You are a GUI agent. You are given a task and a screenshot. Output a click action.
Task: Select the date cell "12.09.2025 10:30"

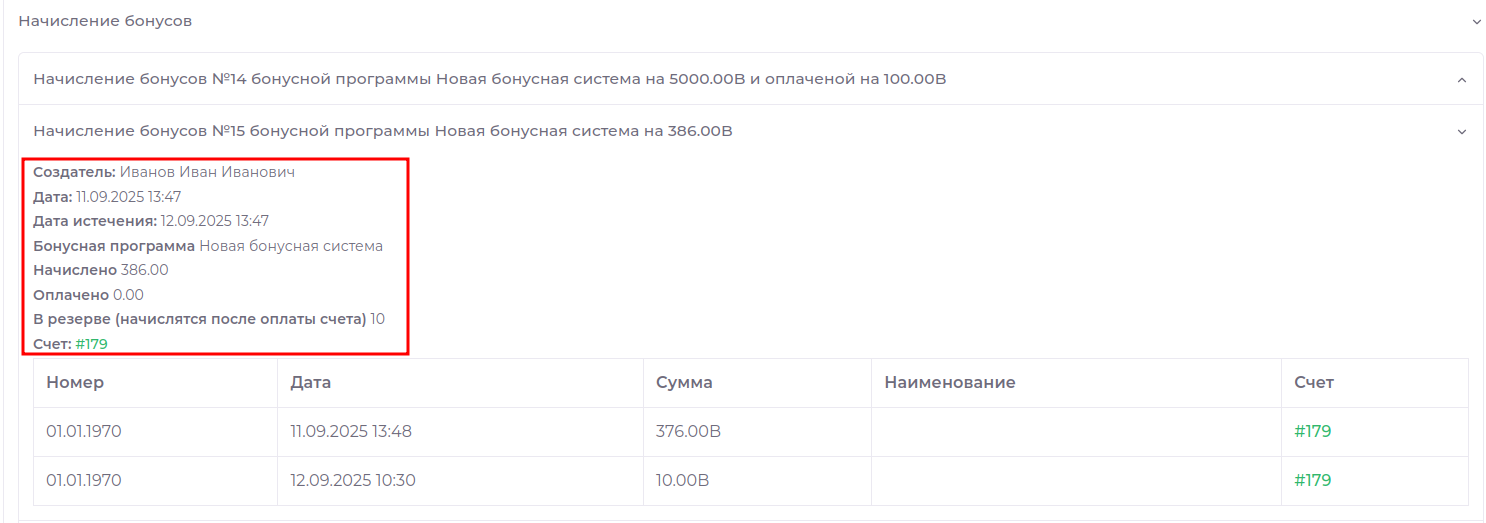(x=352, y=481)
